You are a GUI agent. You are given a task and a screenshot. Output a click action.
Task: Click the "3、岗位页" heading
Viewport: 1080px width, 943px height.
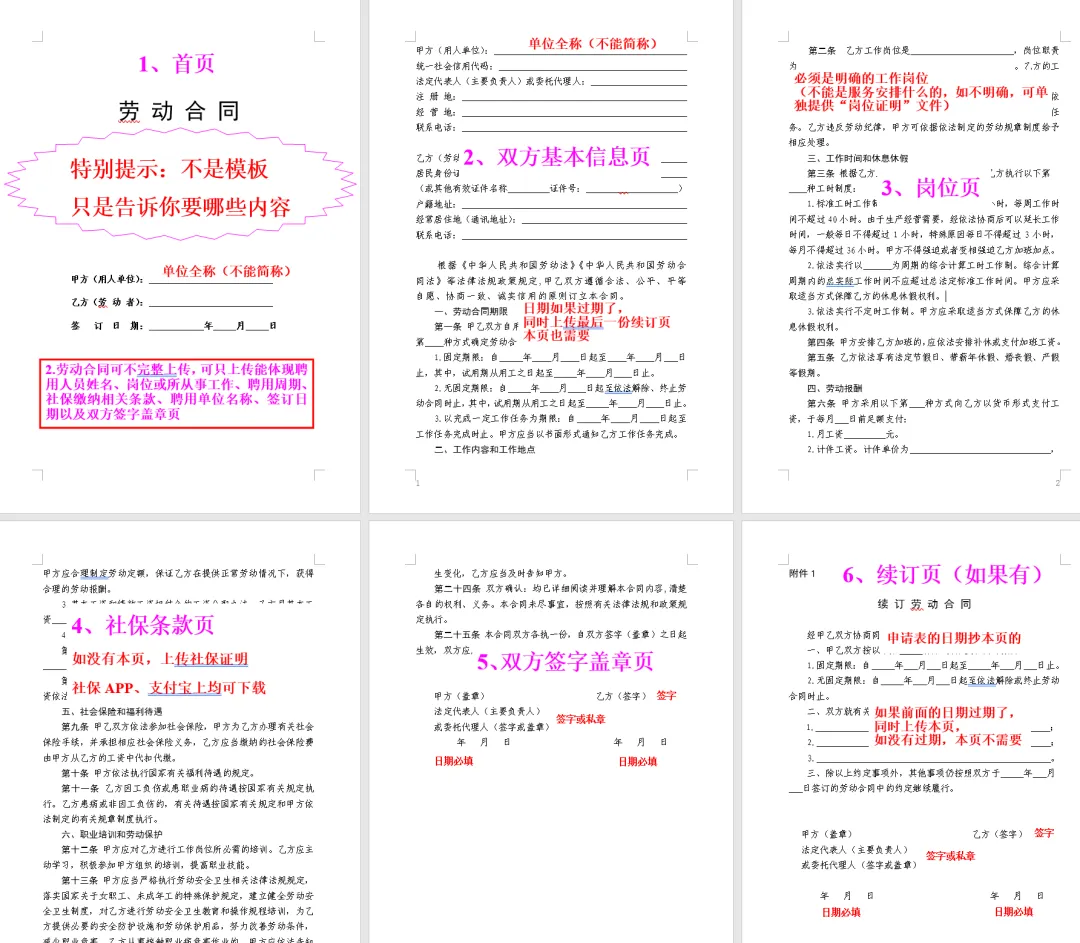click(931, 187)
